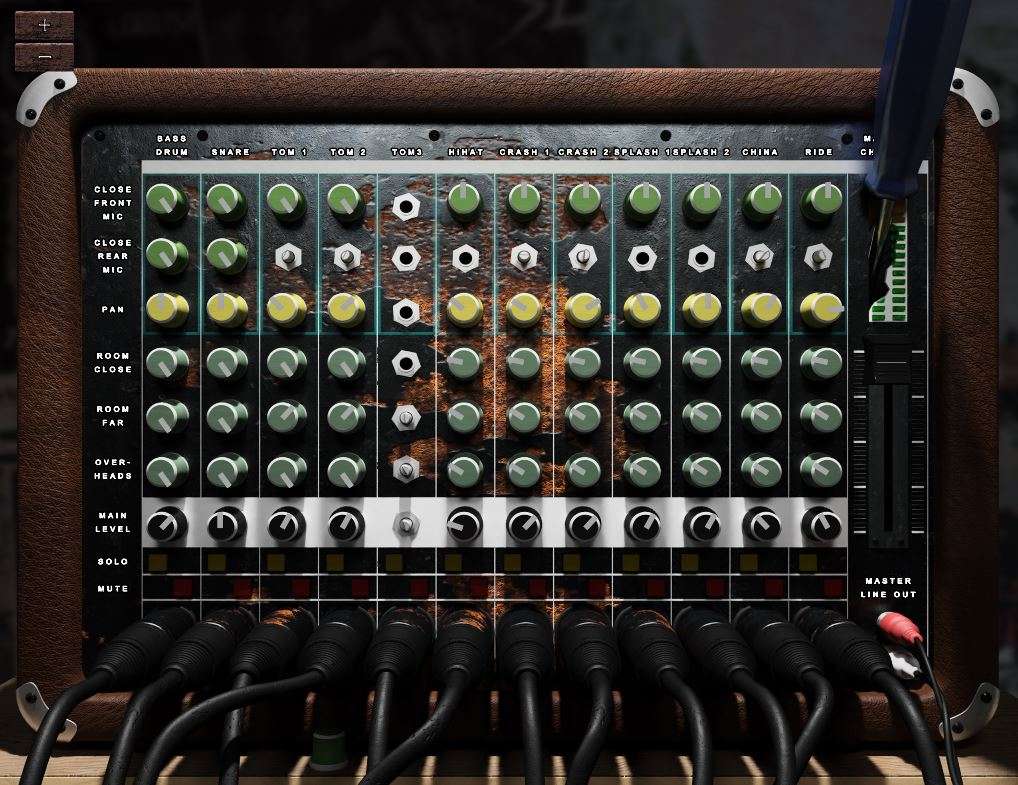This screenshot has width=1018, height=785.
Task: Adjust Hihat overheads knob
Action: click(464, 471)
